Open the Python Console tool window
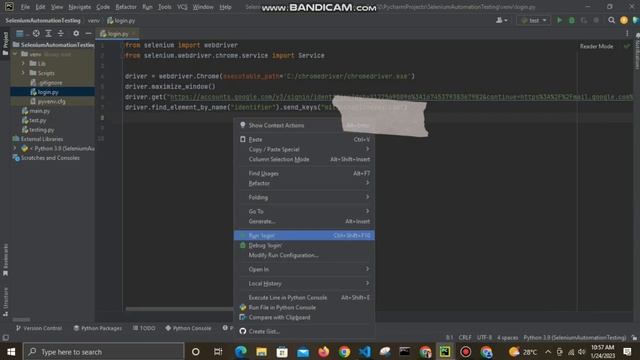The width and height of the screenshot is (640, 360). click(x=188, y=328)
